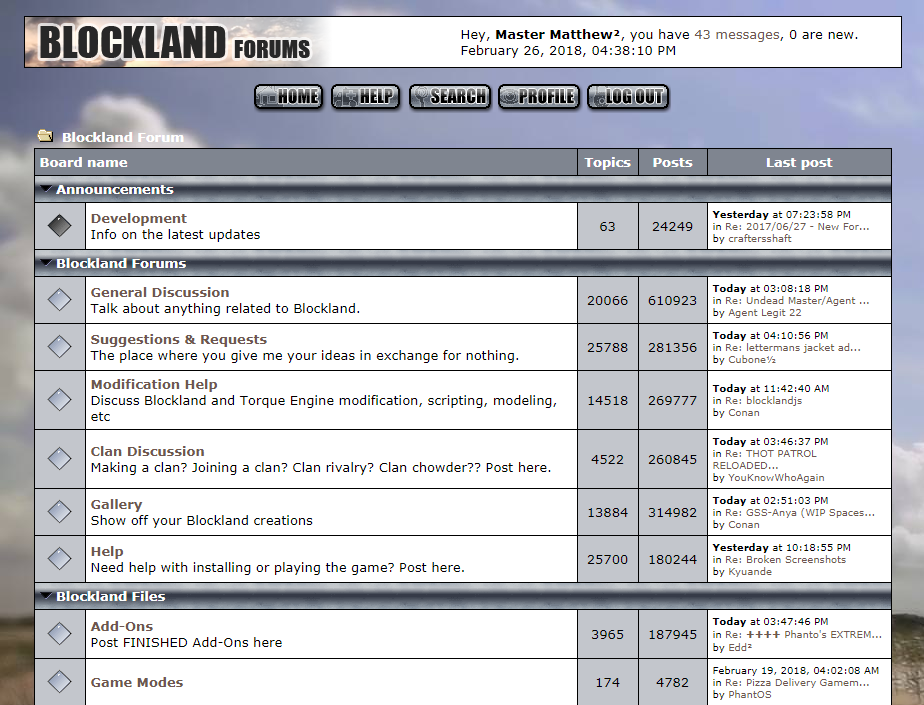Click the board icon for Modification Help
The image size is (924, 705).
(x=60, y=400)
